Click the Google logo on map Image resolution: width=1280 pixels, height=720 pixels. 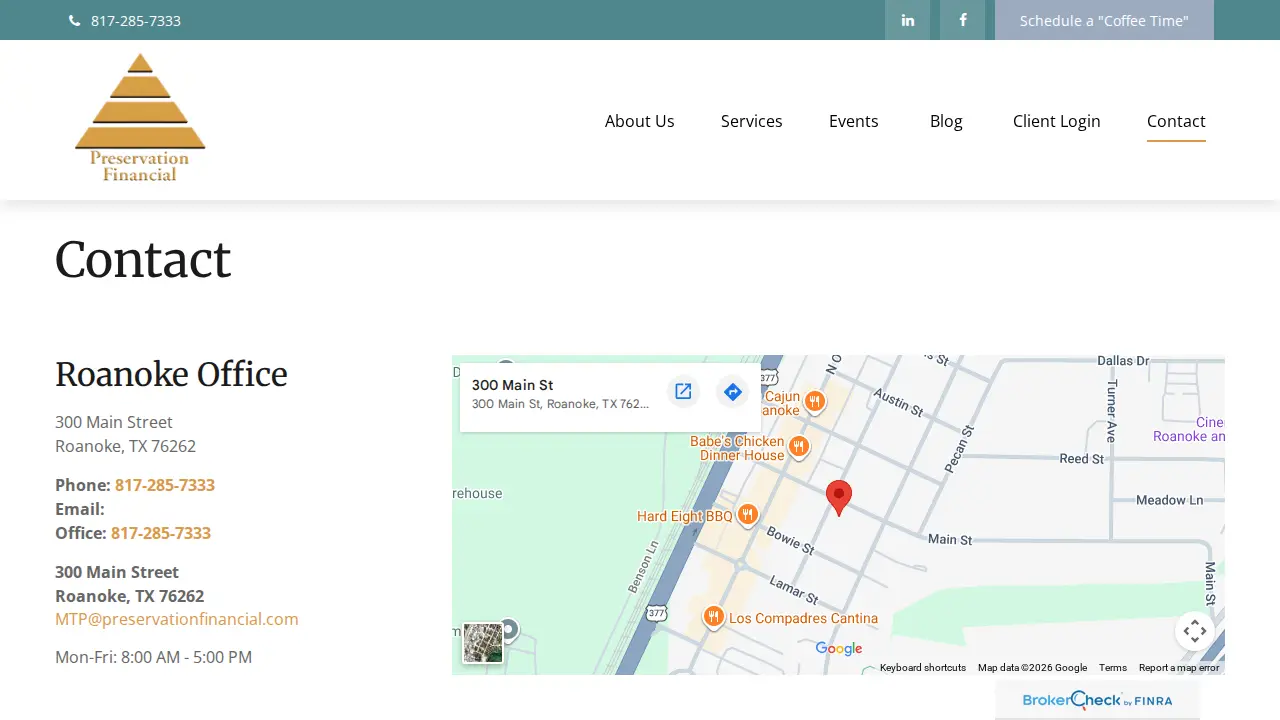(839, 648)
